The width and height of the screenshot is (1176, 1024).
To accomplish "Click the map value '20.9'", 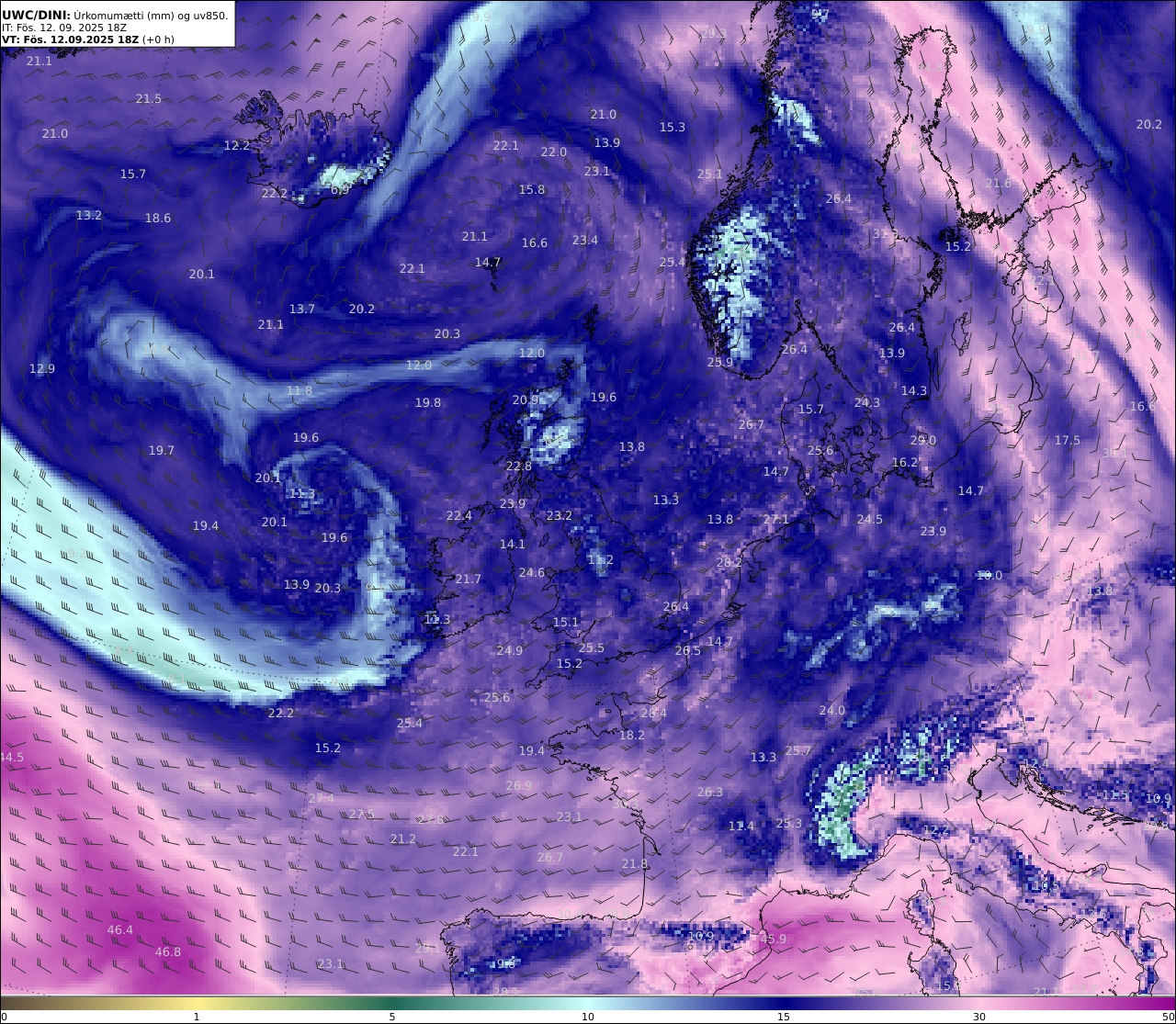I will click(x=526, y=399).
